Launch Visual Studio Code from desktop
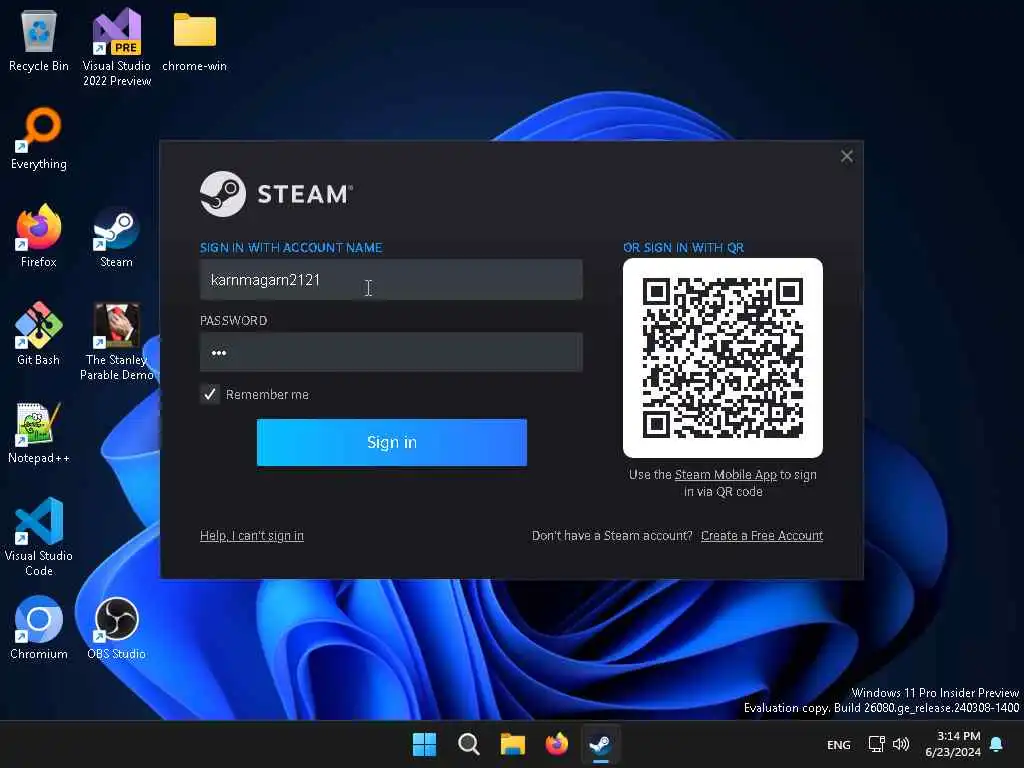Viewport: 1024px width, 768px height. coord(39,537)
